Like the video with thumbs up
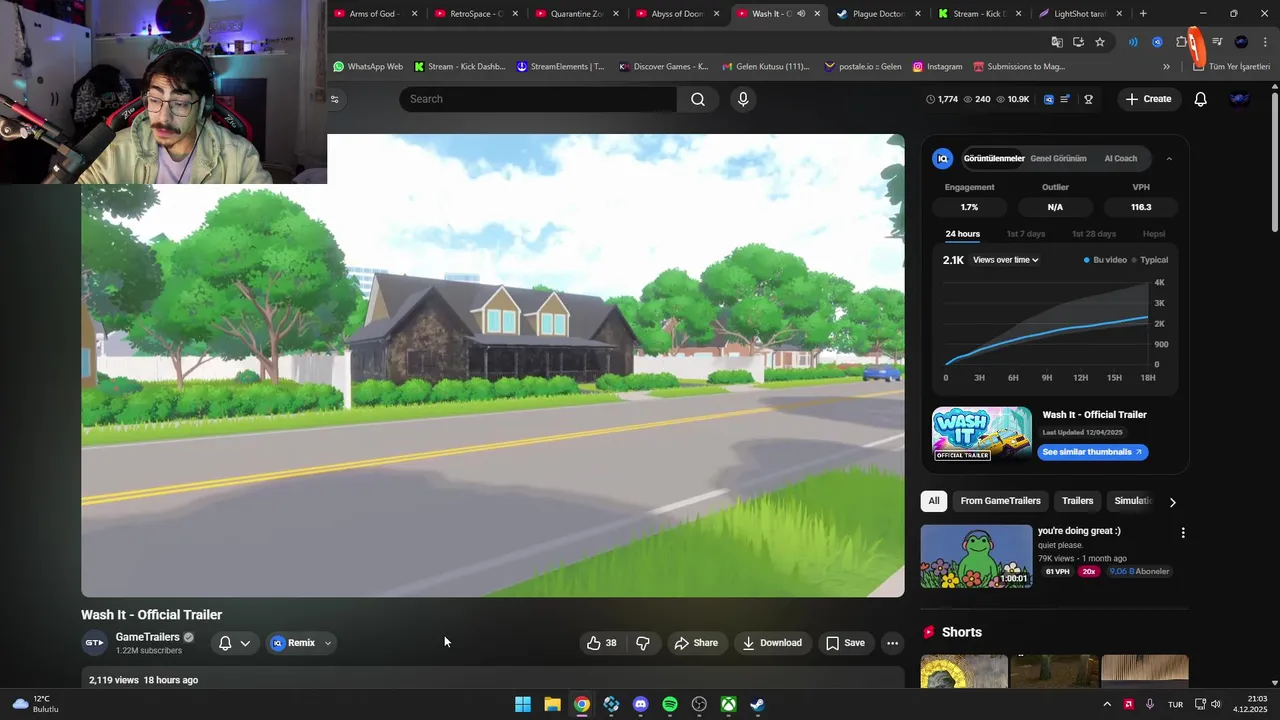 pyautogui.click(x=601, y=643)
